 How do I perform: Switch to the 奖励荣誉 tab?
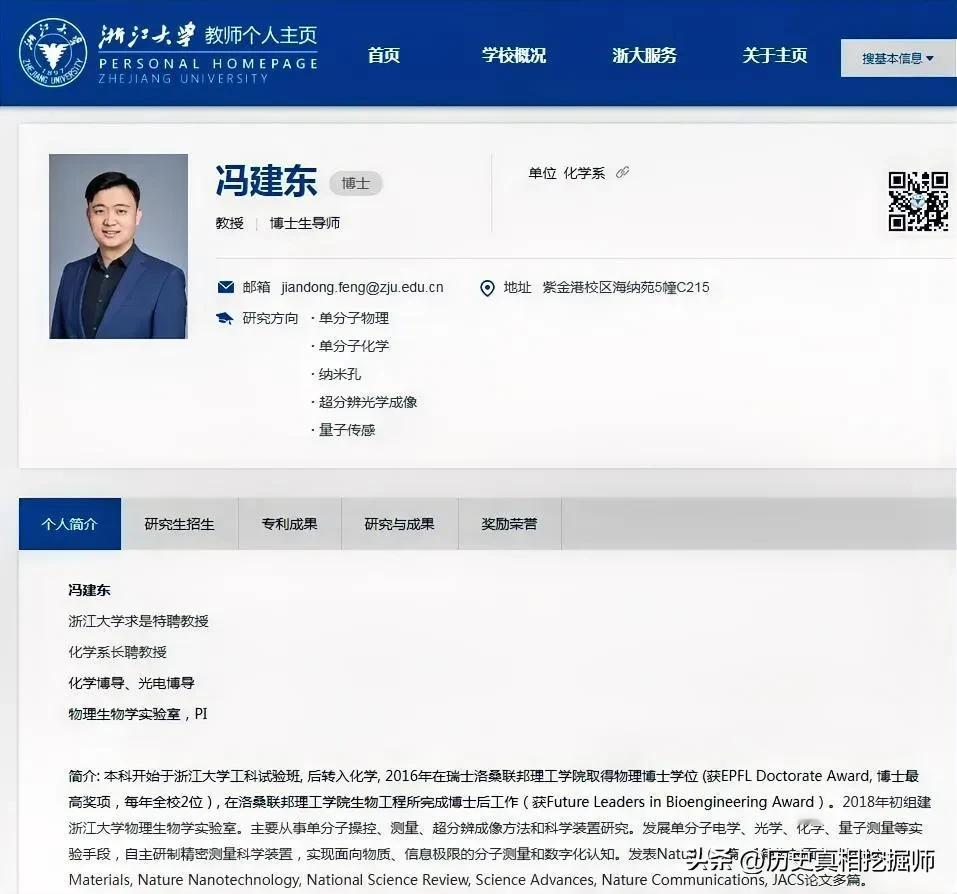click(x=509, y=524)
